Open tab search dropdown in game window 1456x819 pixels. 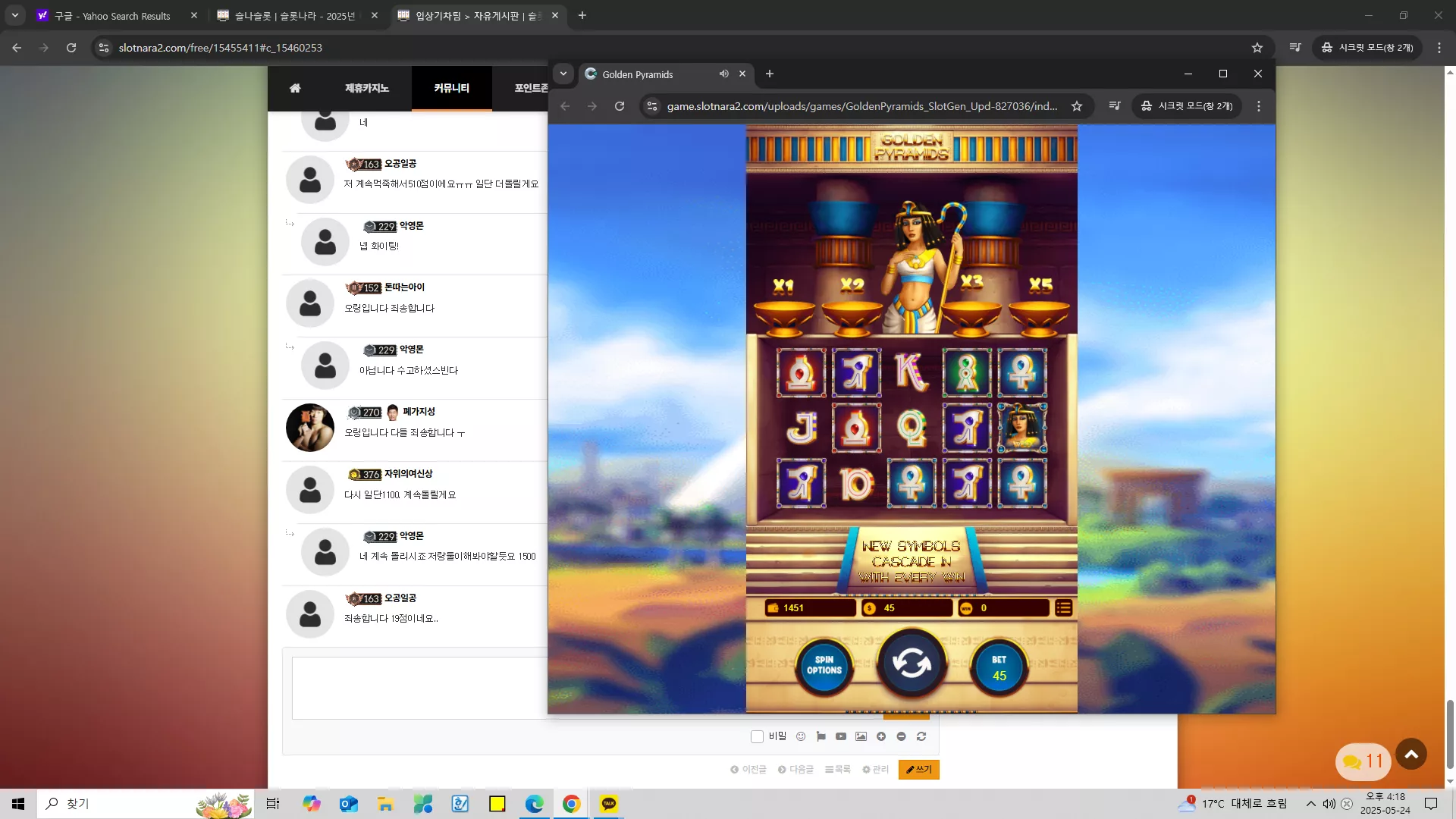563,74
